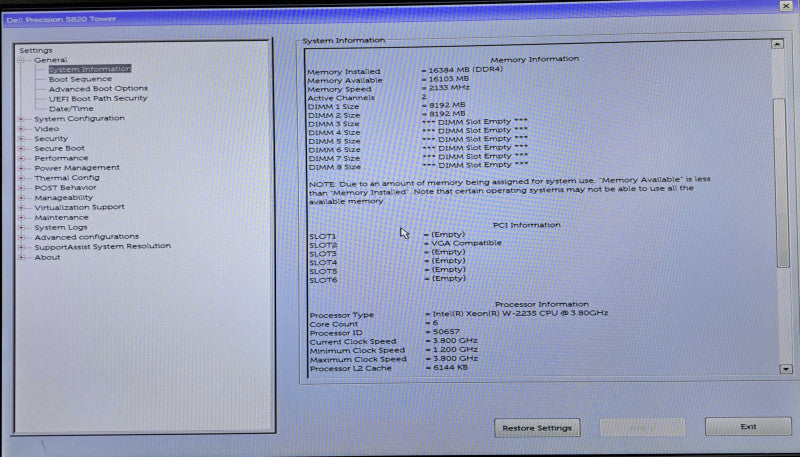Select the Performance category

pos(61,158)
